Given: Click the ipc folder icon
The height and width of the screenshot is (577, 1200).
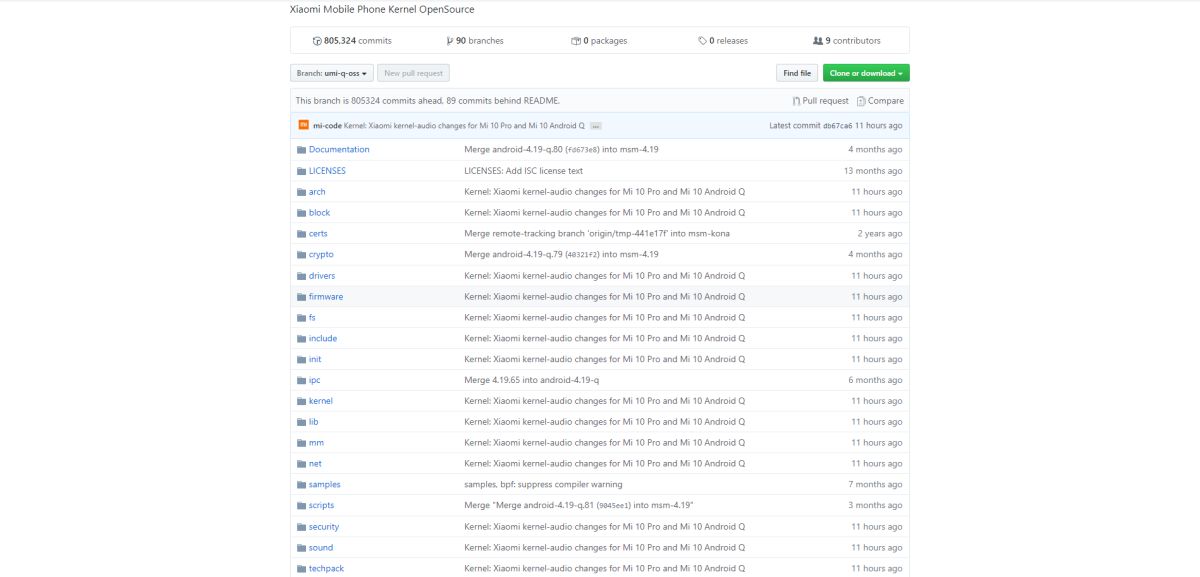Looking at the screenshot, I should pos(300,381).
